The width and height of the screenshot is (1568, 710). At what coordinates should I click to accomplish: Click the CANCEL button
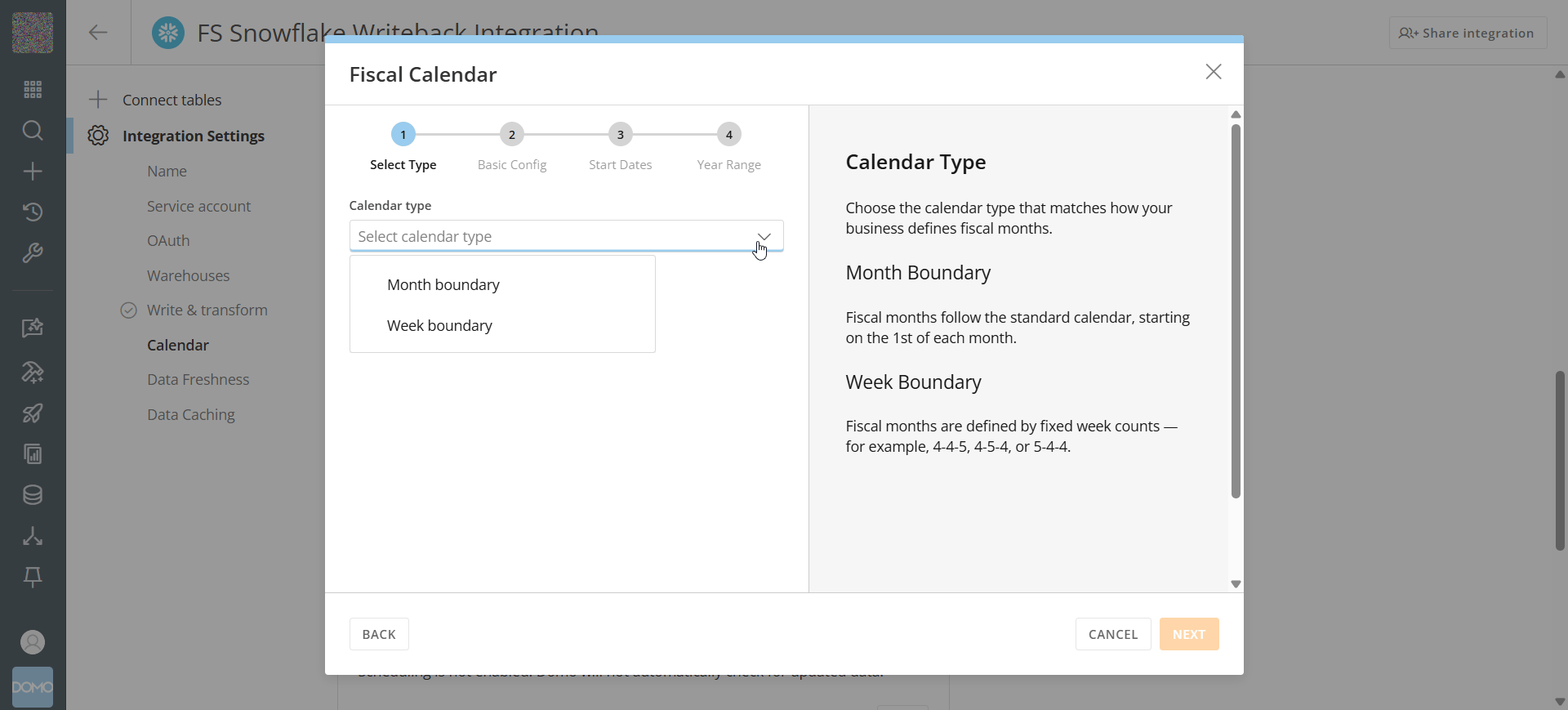pos(1112,634)
